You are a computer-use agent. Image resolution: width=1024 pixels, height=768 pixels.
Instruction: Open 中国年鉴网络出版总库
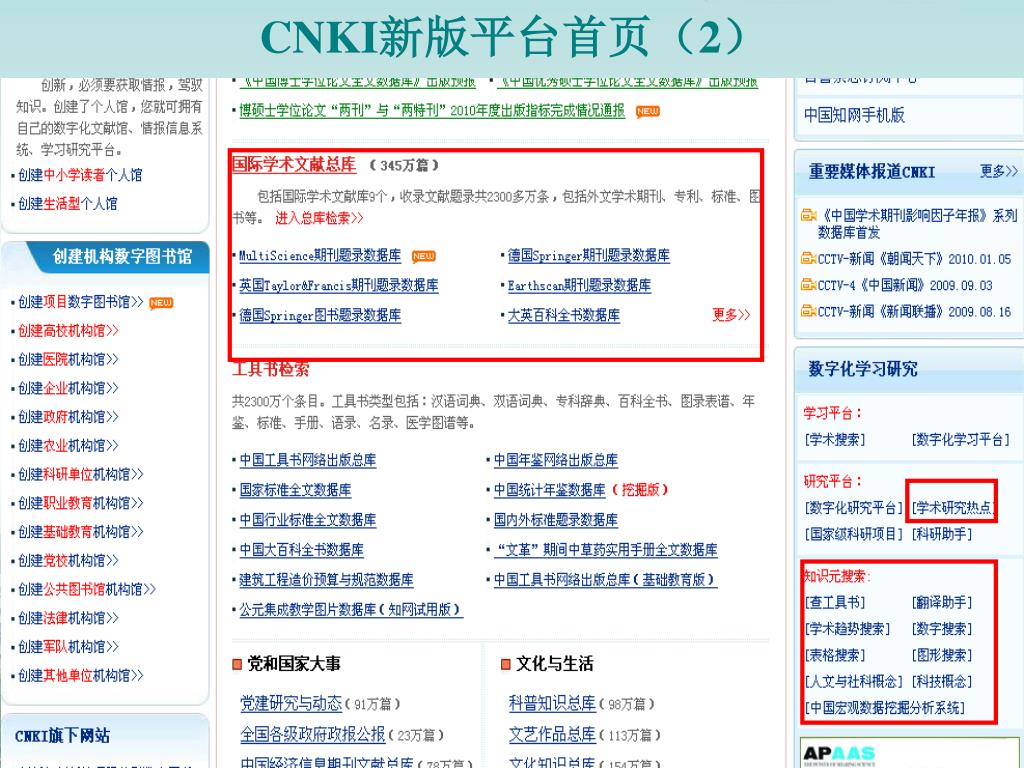556,460
